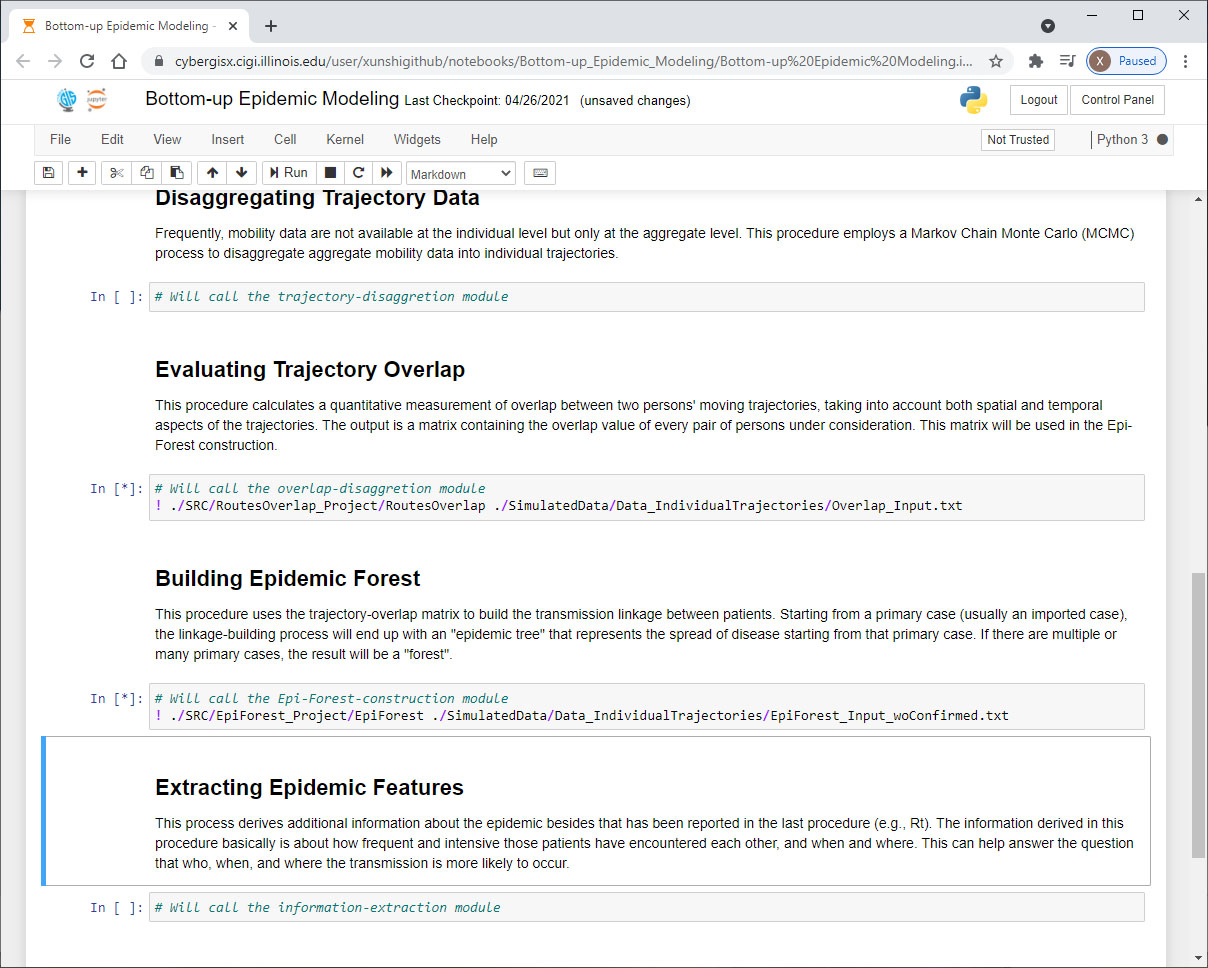This screenshot has width=1208, height=968.
Task: Restart and run all cells icon
Action: 387,173
